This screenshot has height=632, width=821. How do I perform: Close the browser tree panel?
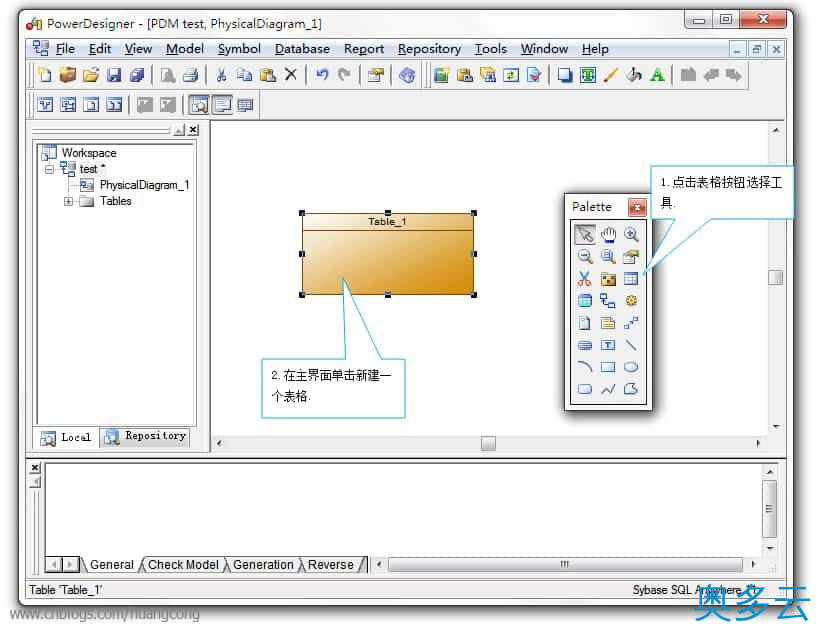click(193, 129)
